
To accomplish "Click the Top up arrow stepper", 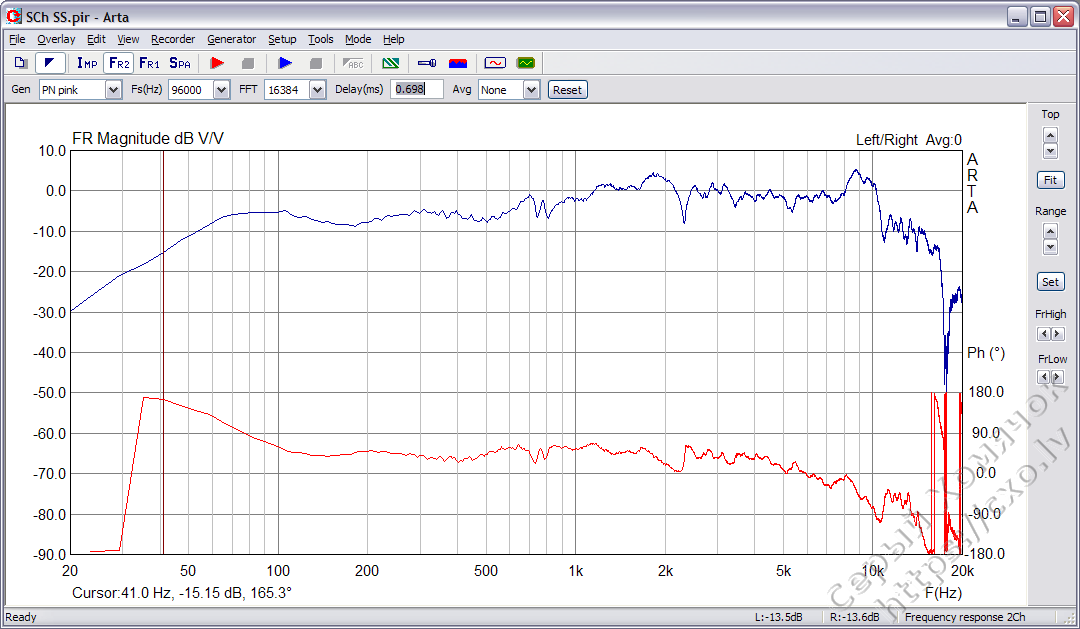I will [1050, 133].
